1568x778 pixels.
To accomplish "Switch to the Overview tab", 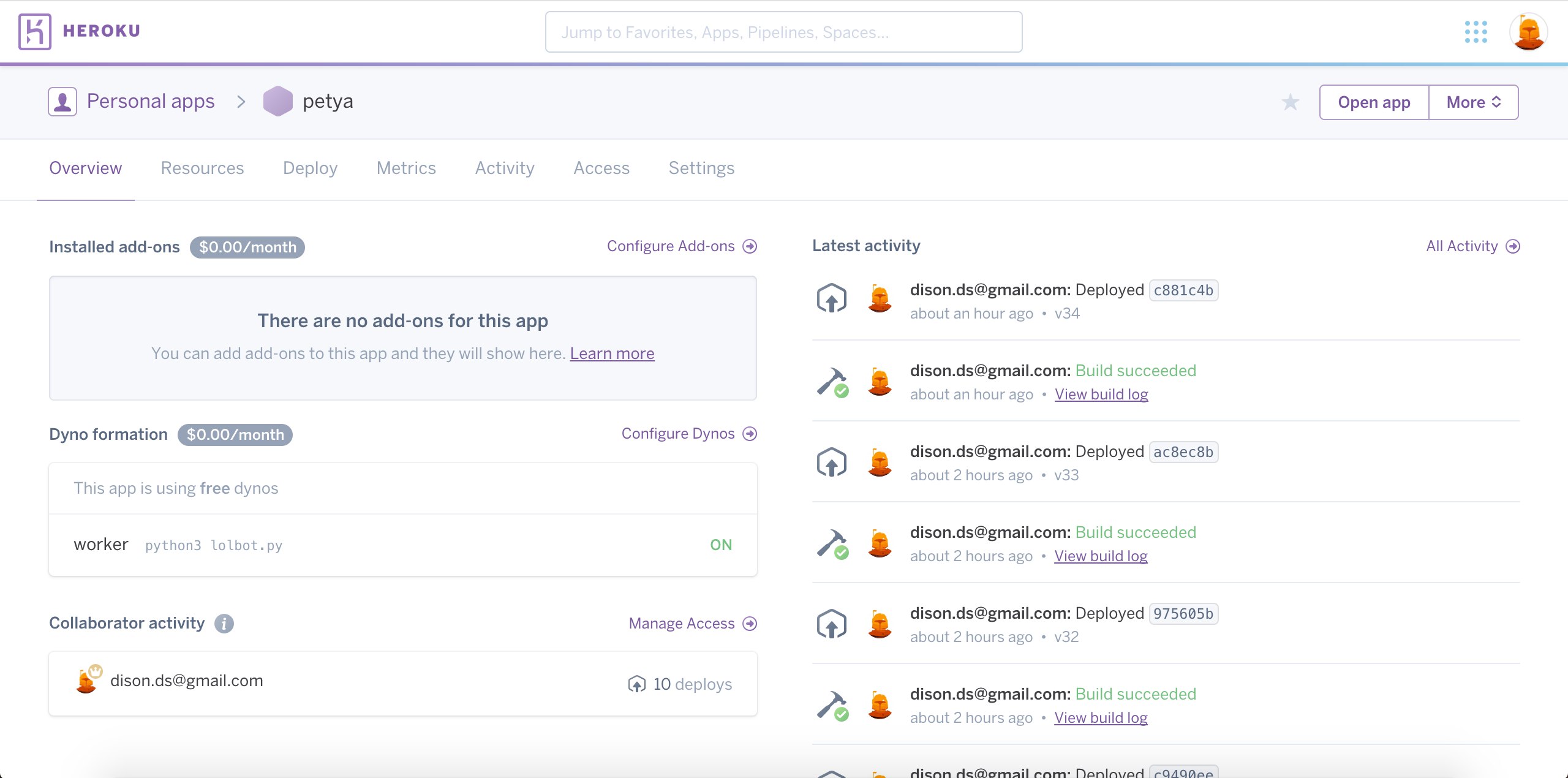I will pos(86,168).
